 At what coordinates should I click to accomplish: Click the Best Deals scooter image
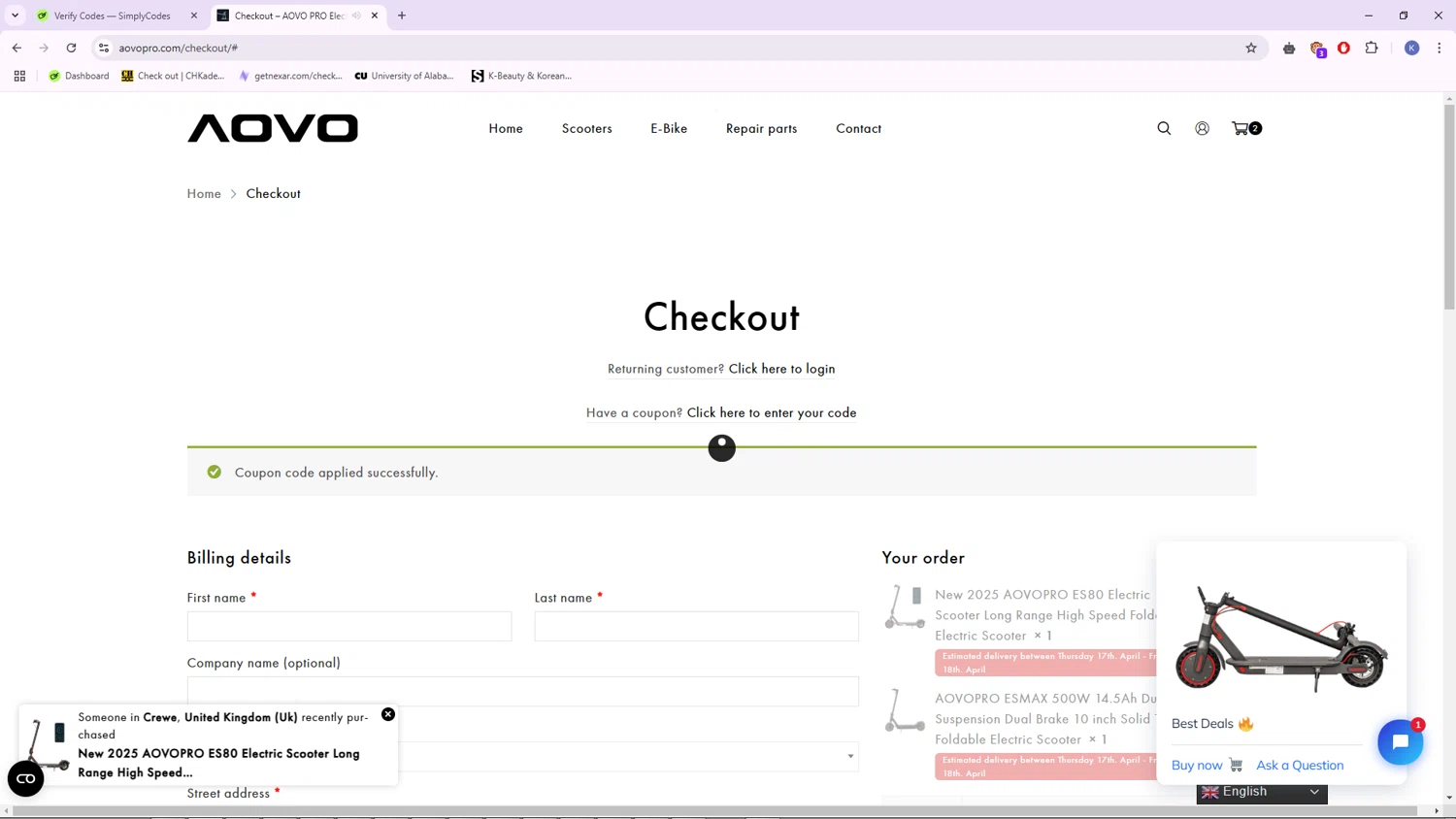point(1281,638)
